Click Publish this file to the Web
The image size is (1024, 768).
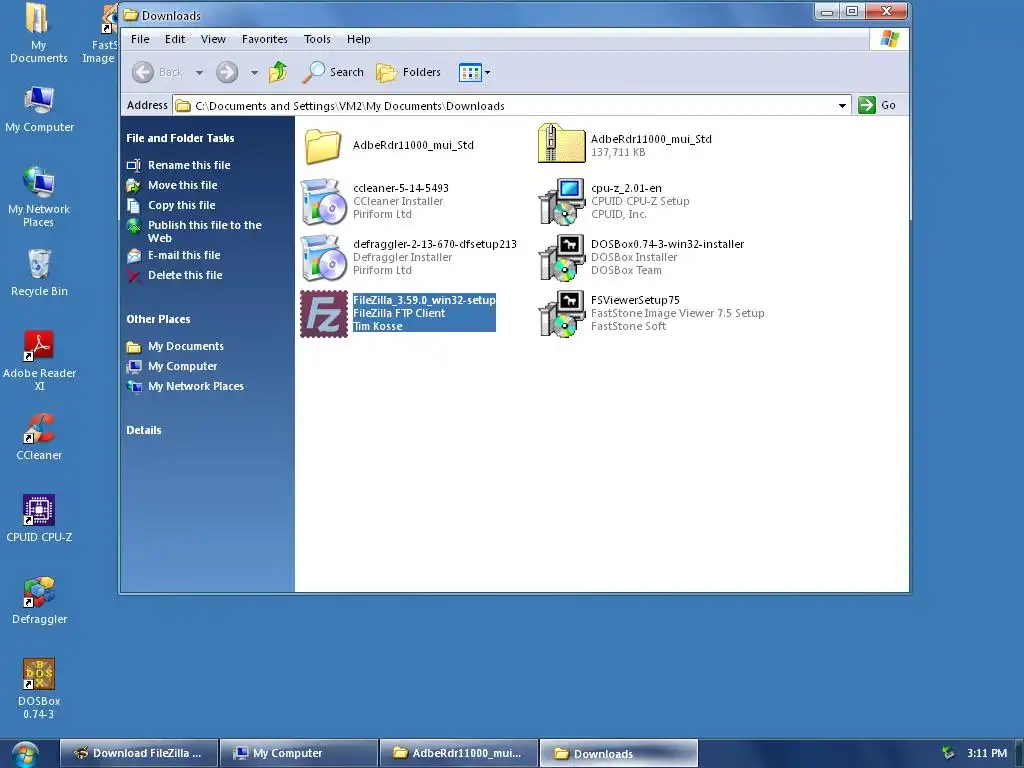coord(204,231)
